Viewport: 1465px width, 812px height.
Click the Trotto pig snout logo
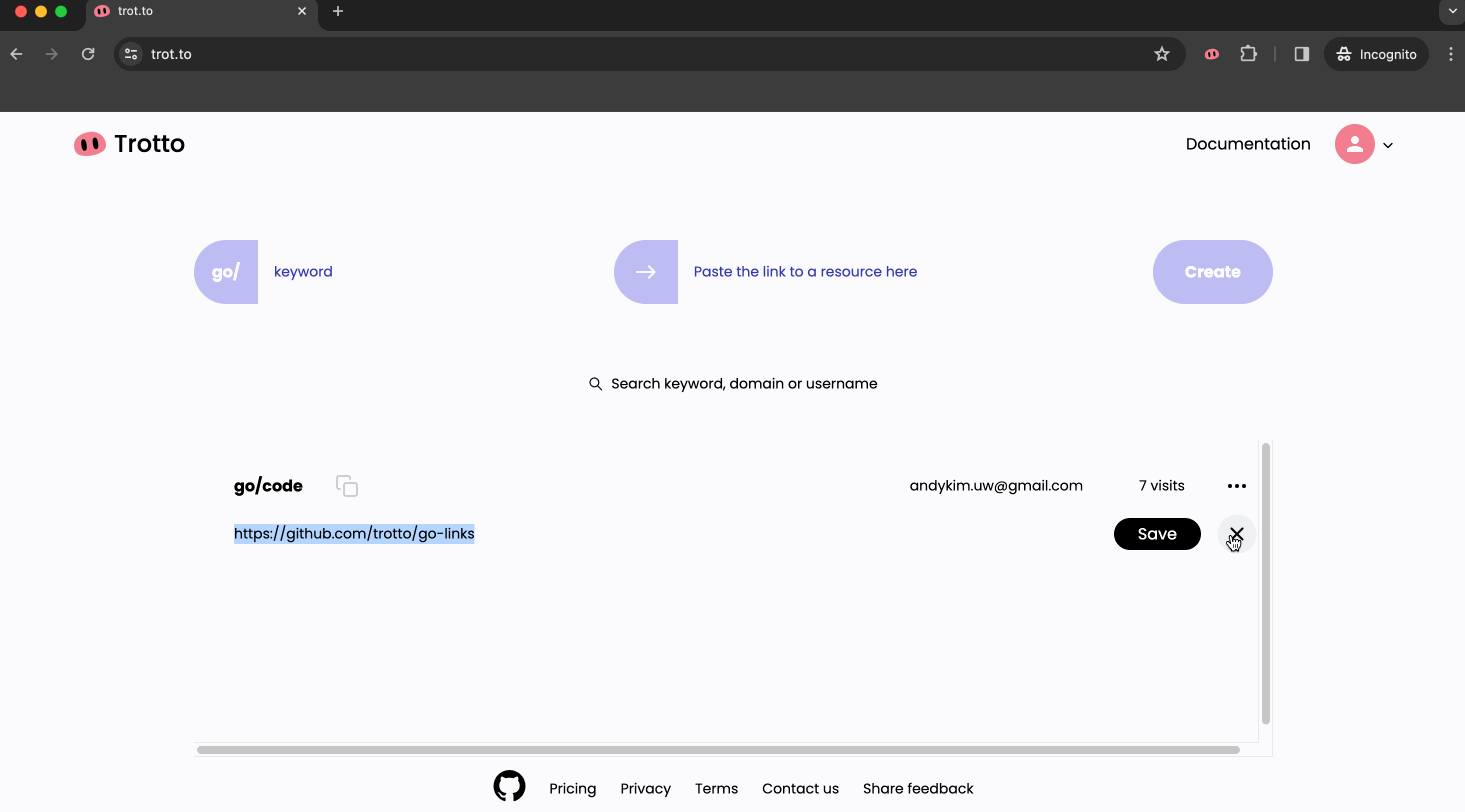pyautogui.click(x=89, y=144)
